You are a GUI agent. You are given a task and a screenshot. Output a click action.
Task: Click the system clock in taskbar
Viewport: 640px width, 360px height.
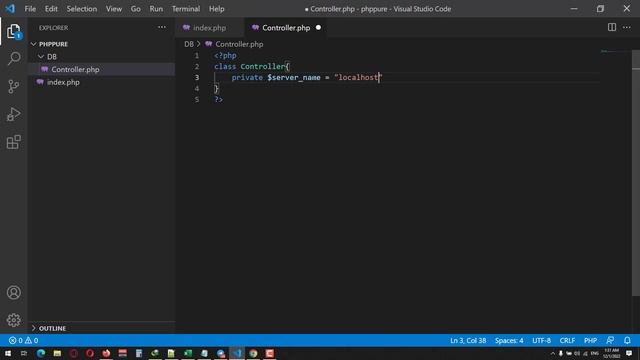tap(611, 353)
